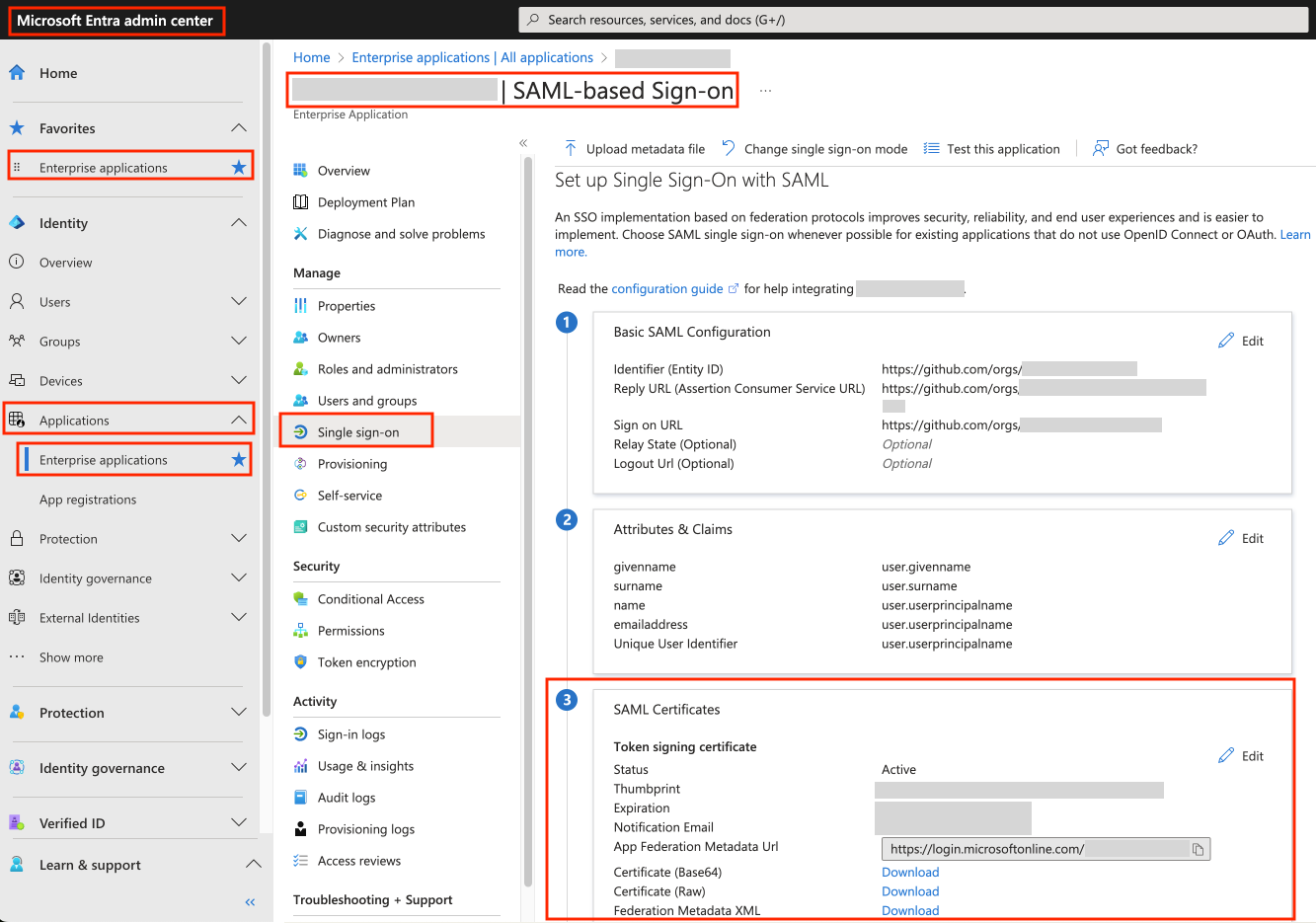Click the Test this application icon
1316x923 pixels.
click(930, 148)
